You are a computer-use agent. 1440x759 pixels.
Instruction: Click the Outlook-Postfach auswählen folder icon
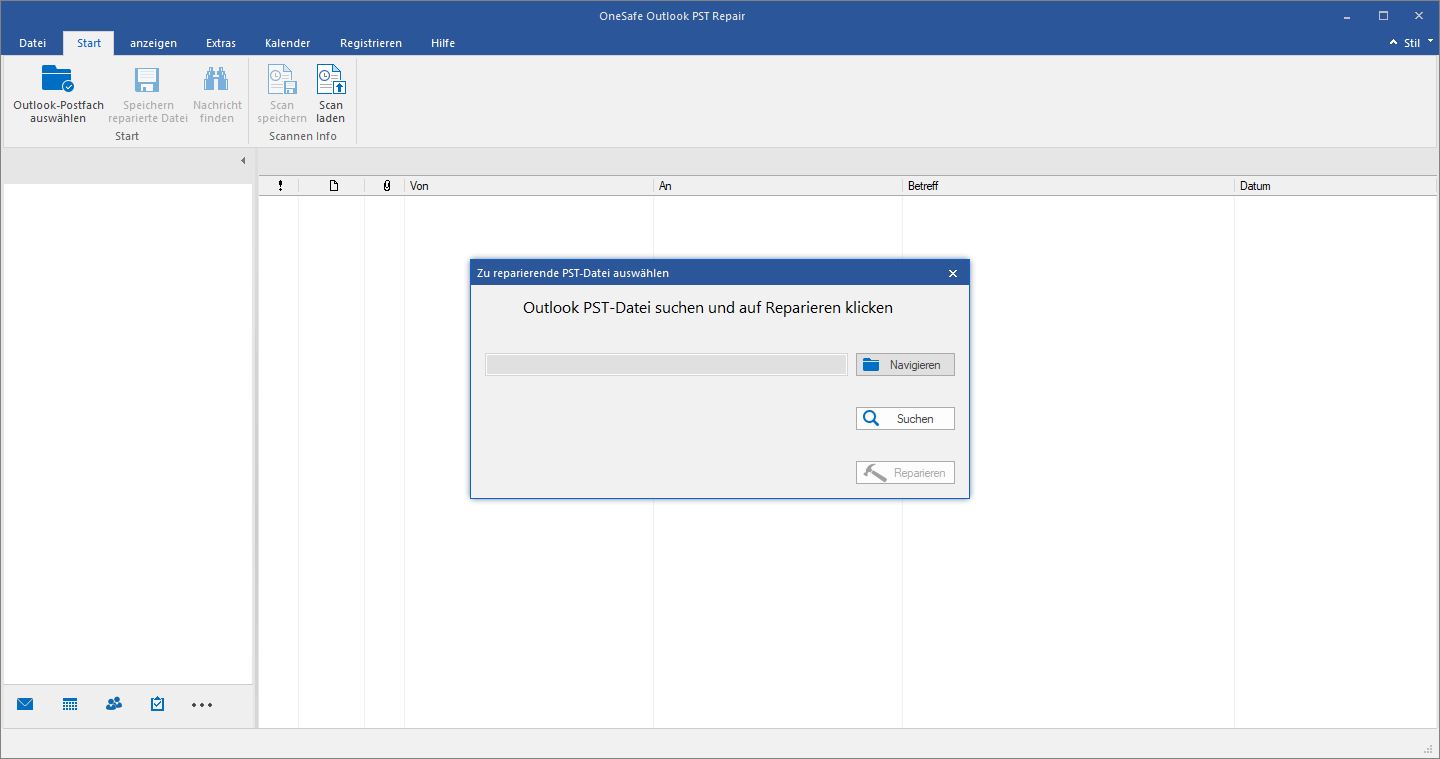(x=58, y=79)
